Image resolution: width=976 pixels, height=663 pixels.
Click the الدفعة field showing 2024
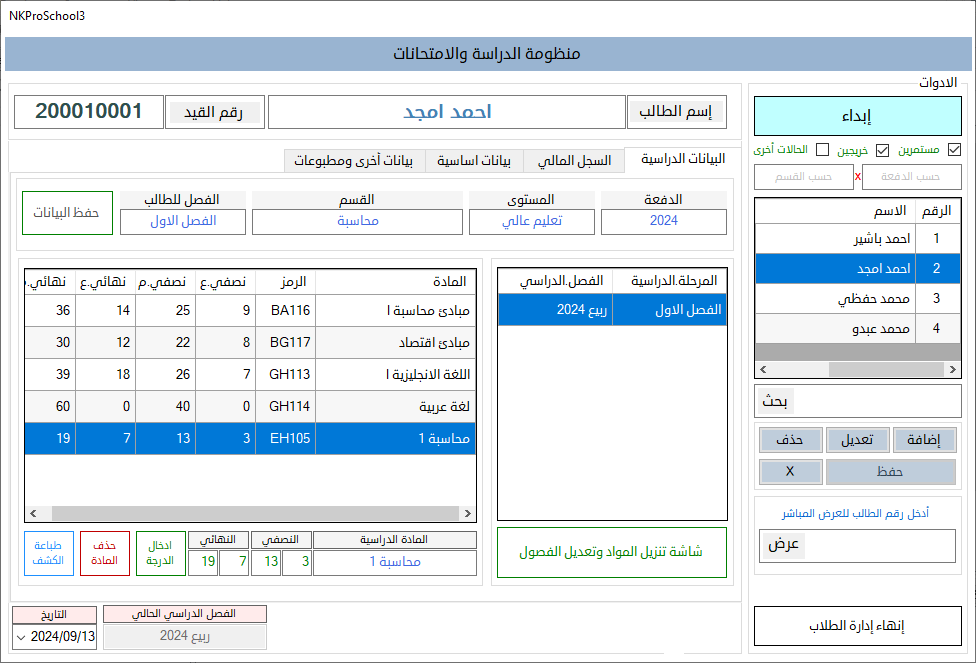click(664, 221)
